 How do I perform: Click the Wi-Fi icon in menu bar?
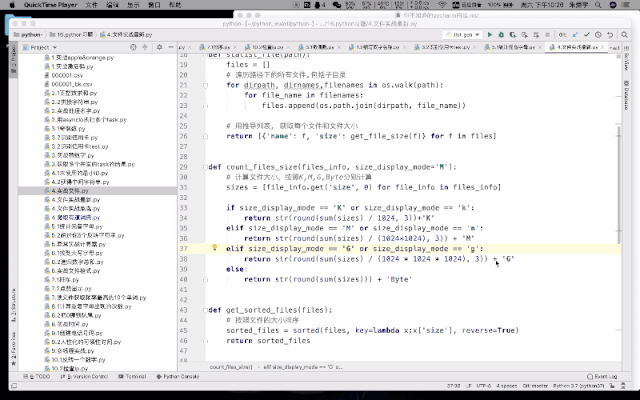(x=442, y=5)
